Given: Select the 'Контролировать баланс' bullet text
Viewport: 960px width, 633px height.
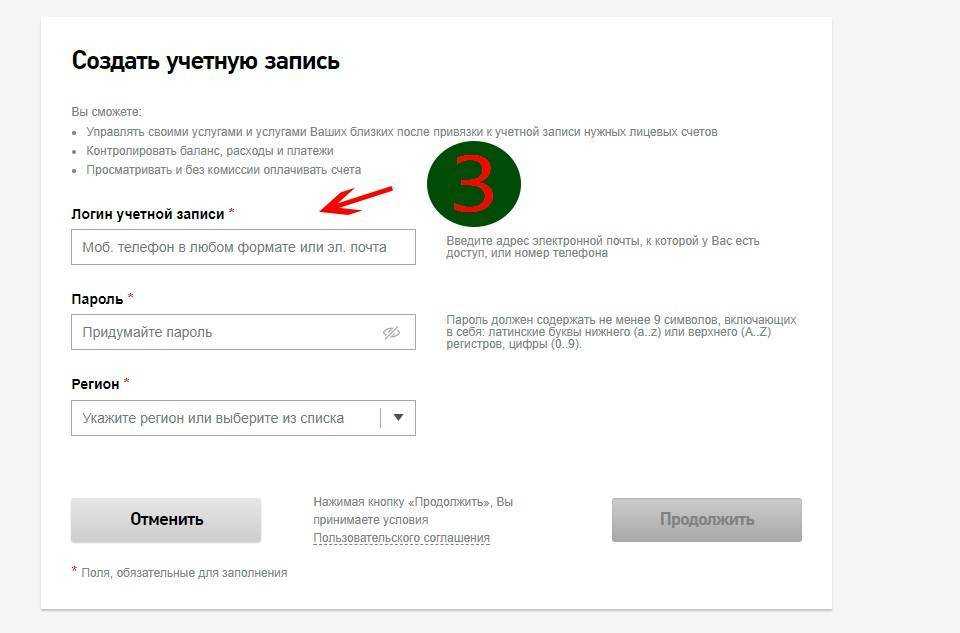Looking at the screenshot, I should point(209,151).
